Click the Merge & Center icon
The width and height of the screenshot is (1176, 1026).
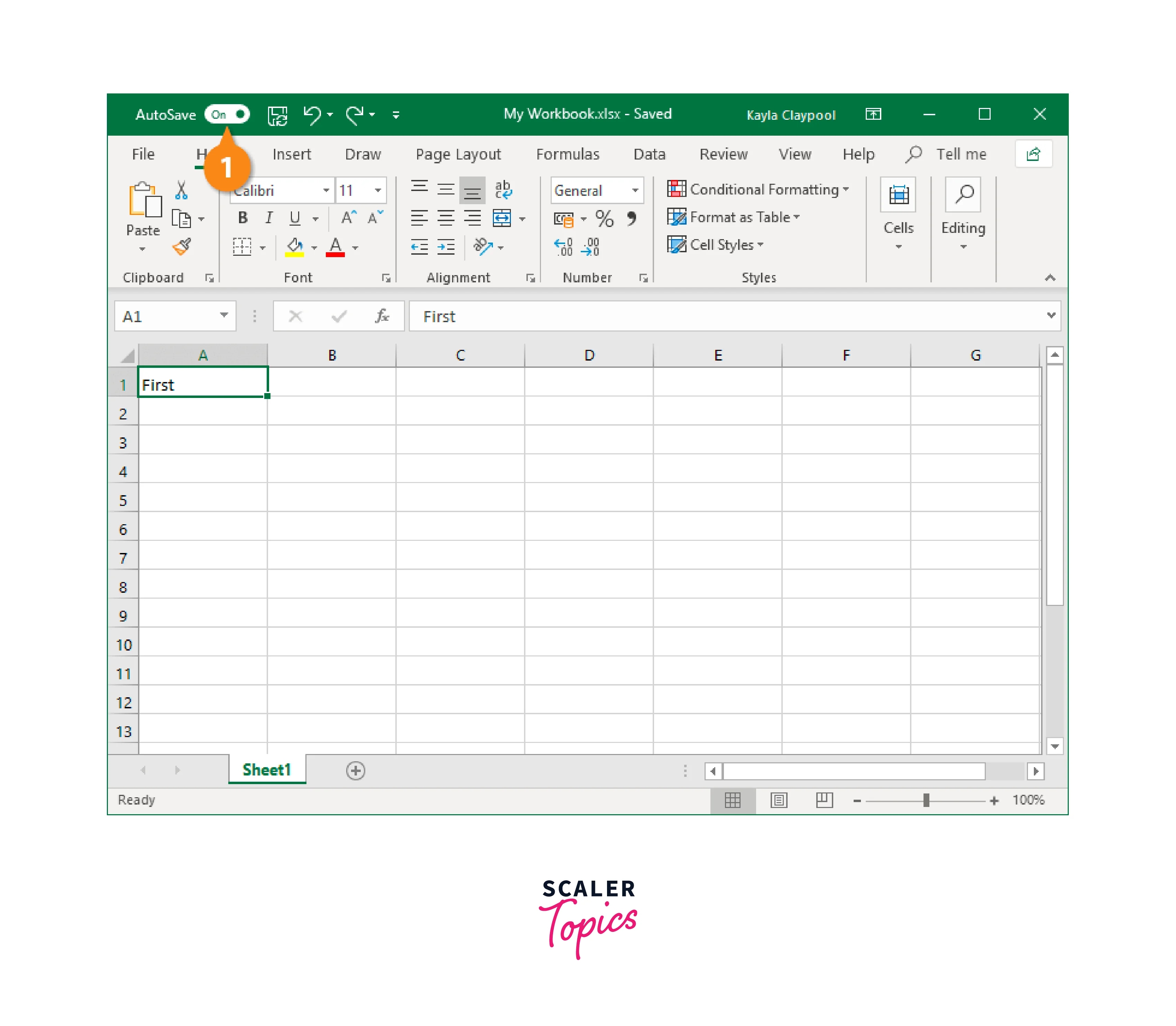503,218
